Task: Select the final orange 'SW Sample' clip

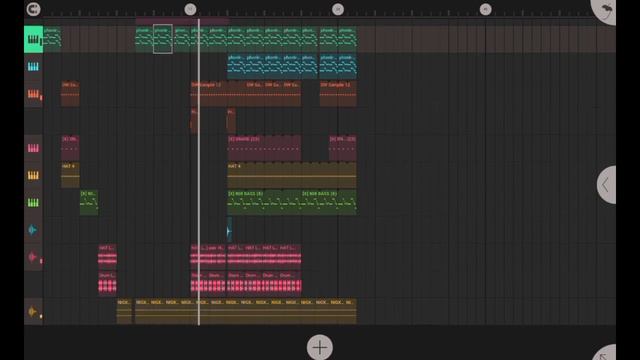Action: pos(338,94)
